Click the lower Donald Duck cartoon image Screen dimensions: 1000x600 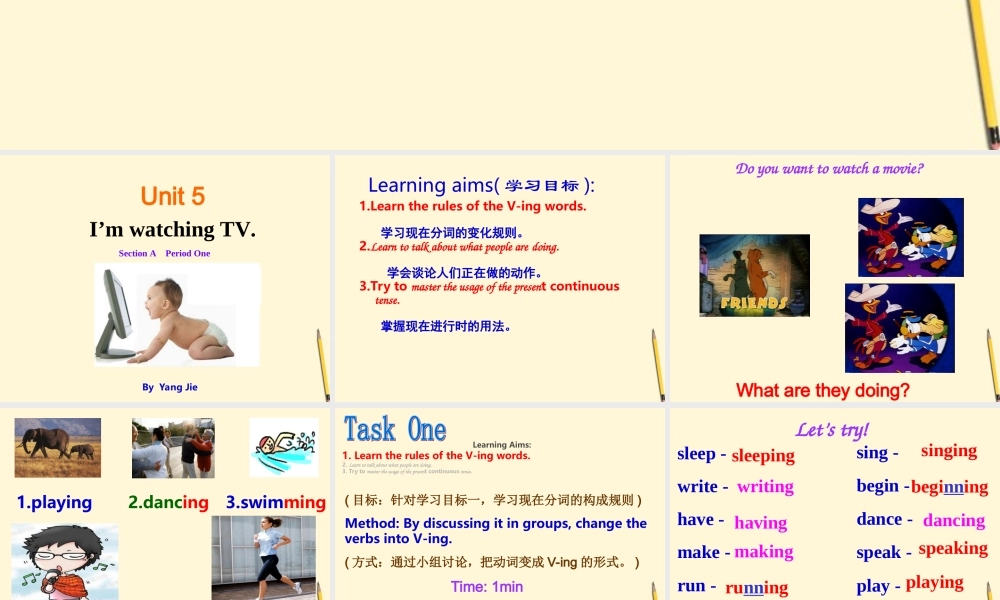[900, 328]
